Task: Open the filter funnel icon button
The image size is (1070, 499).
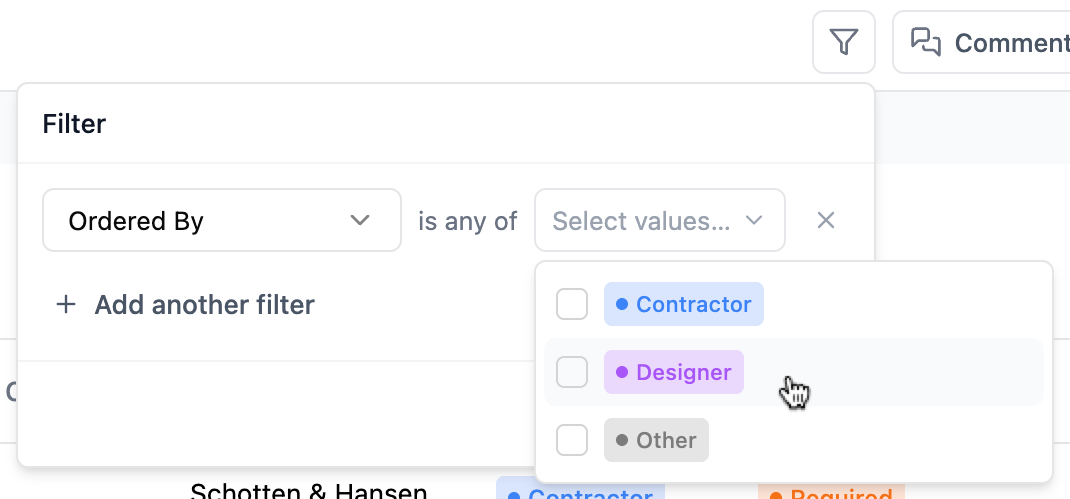Action: [x=843, y=42]
